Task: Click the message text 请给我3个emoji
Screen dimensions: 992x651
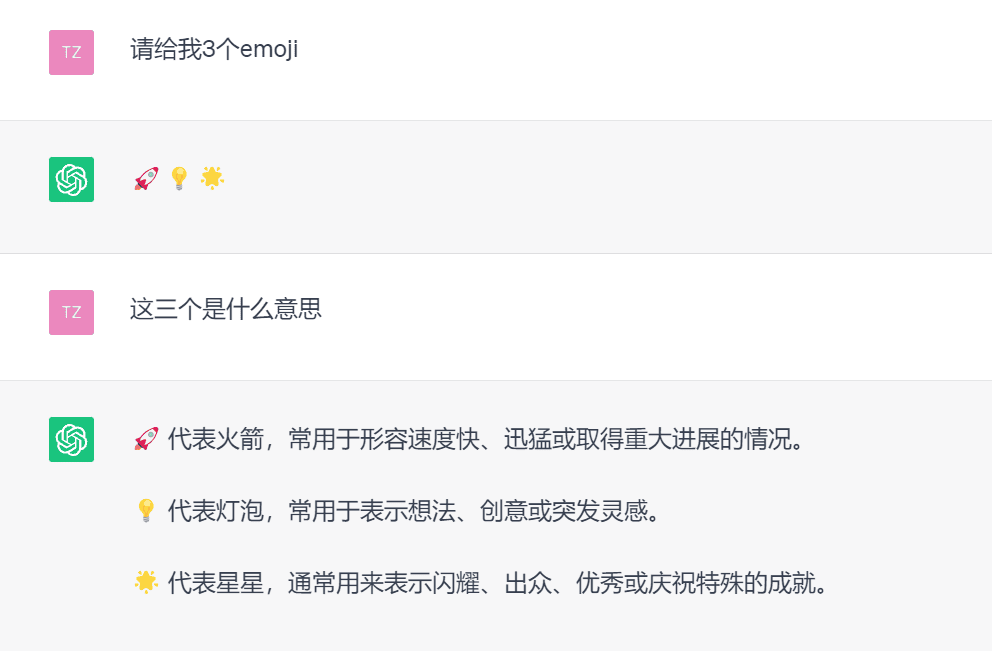Action: pyautogui.click(x=214, y=49)
